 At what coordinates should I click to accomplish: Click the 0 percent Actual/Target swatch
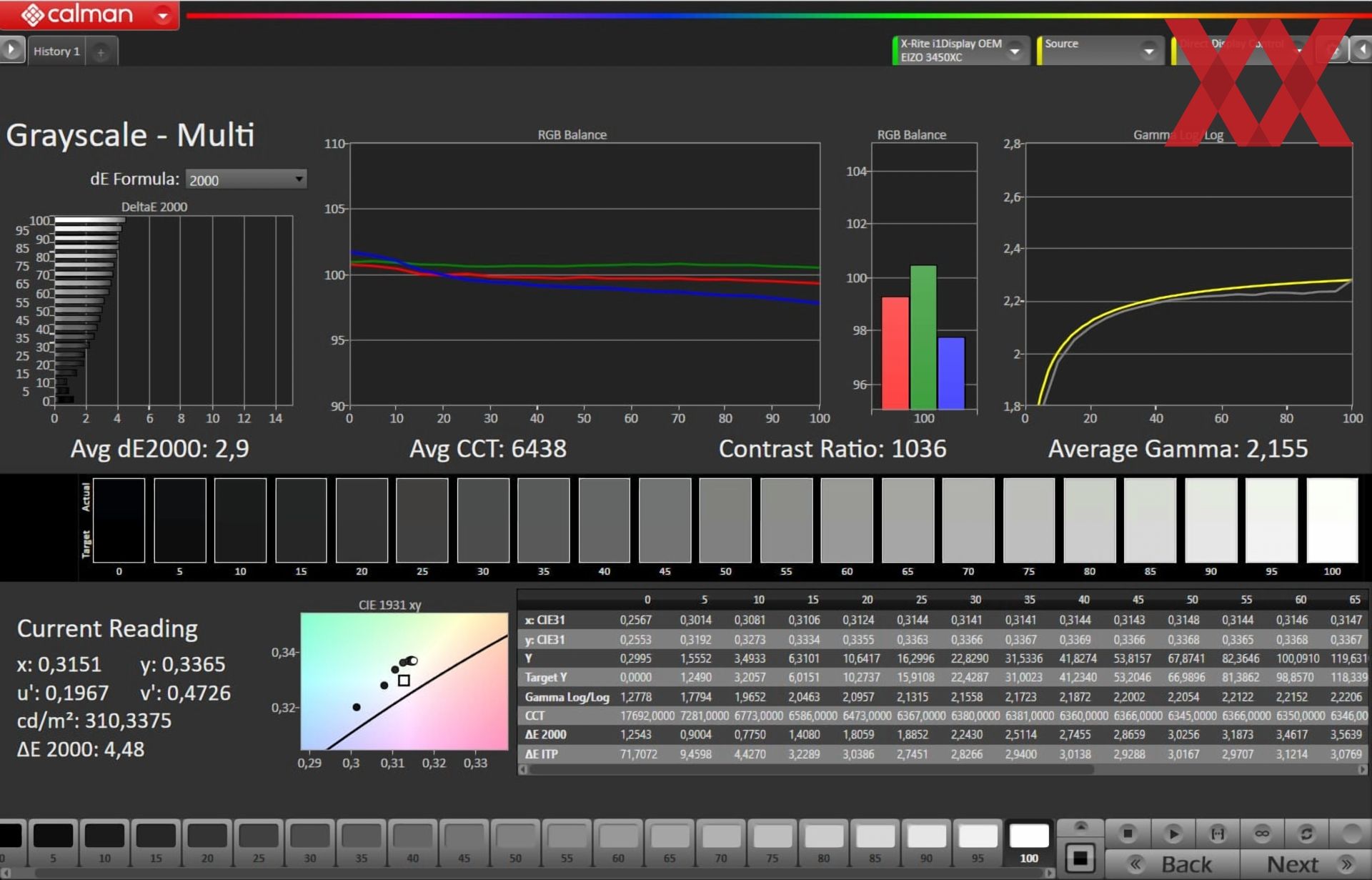coord(119,520)
